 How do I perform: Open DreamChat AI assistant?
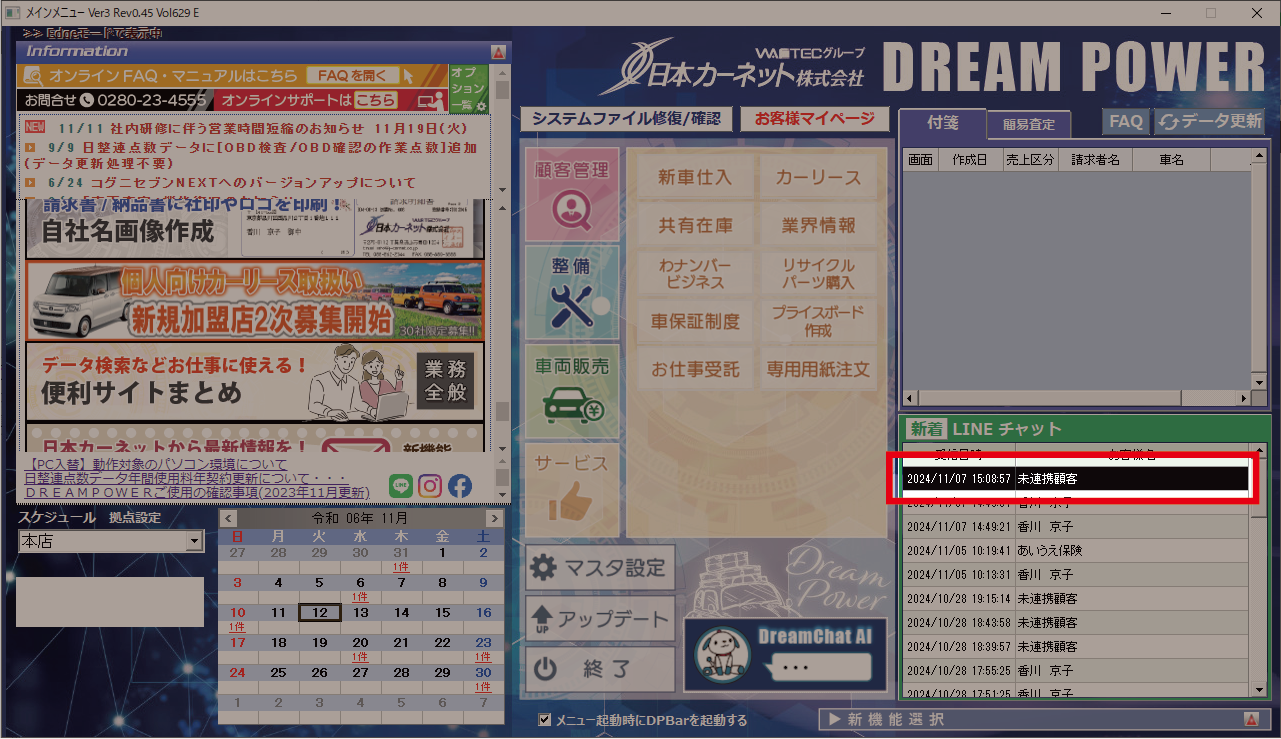786,654
